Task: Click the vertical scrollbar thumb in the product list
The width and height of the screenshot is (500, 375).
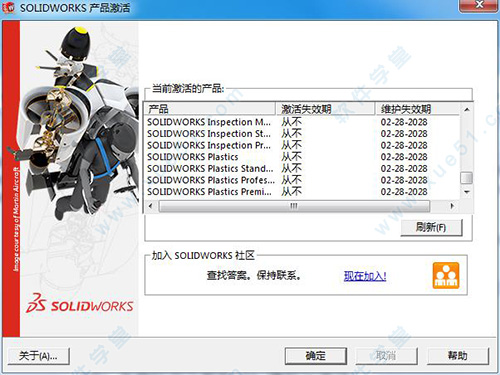Action: 467,178
